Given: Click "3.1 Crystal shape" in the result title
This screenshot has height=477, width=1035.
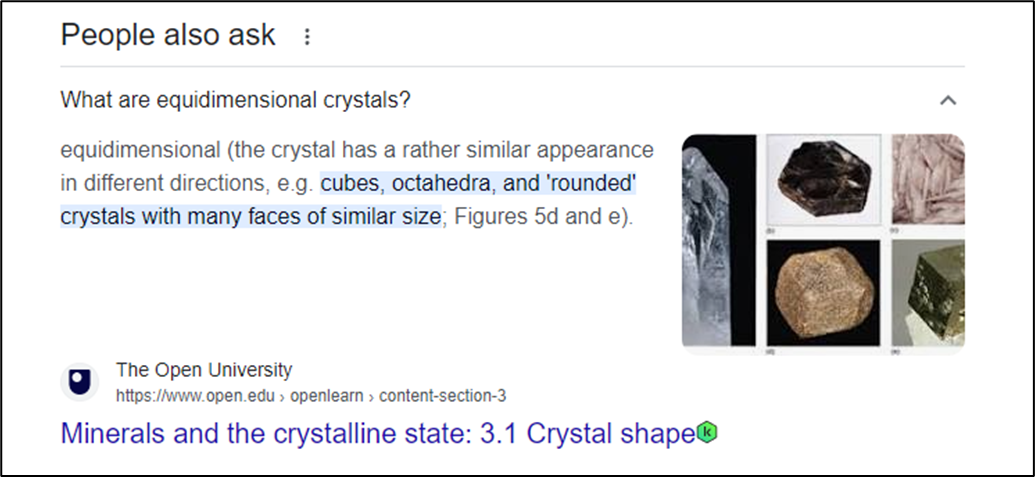Looking at the screenshot, I should click(610, 434).
